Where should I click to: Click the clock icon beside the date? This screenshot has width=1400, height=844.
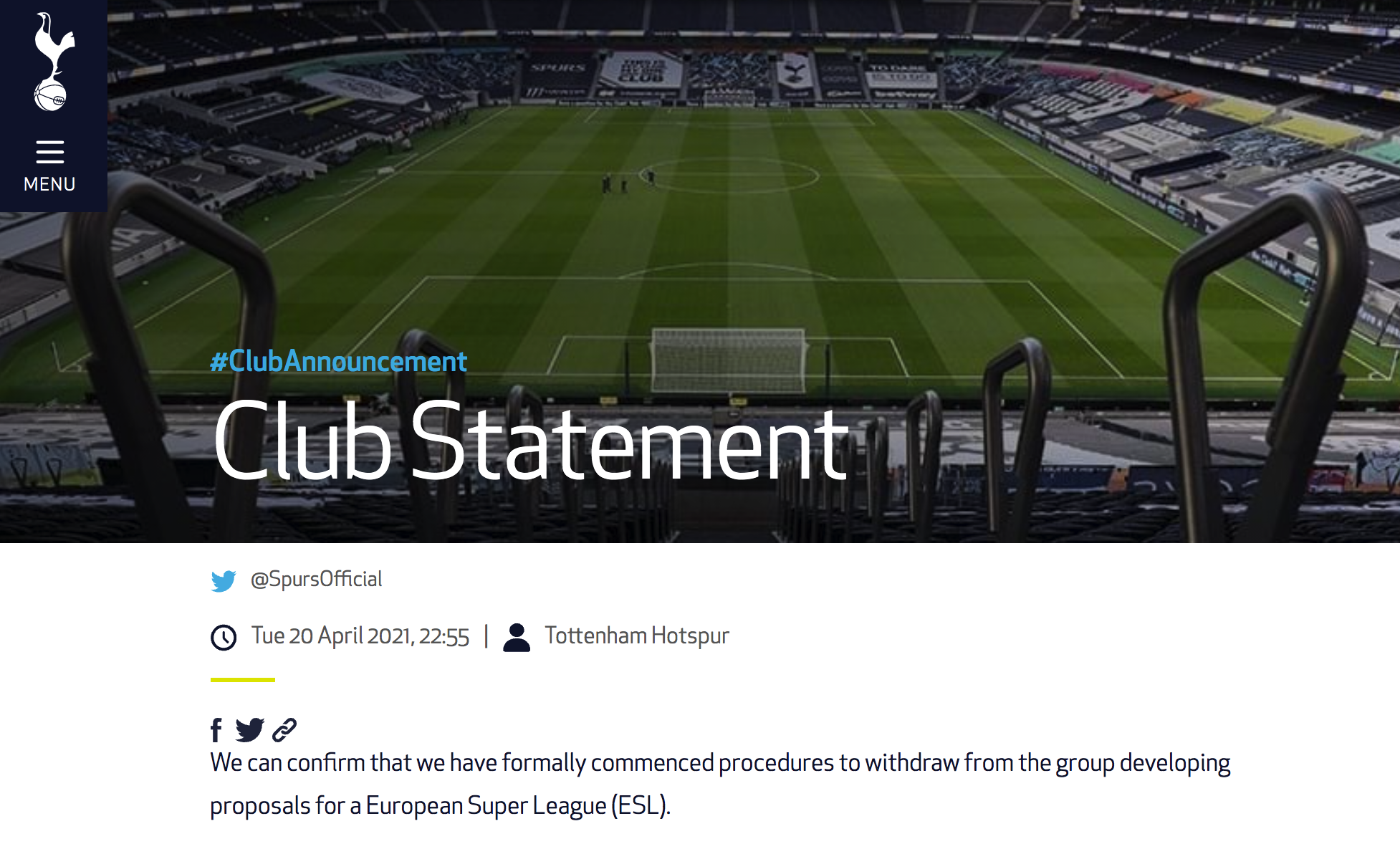(x=224, y=637)
